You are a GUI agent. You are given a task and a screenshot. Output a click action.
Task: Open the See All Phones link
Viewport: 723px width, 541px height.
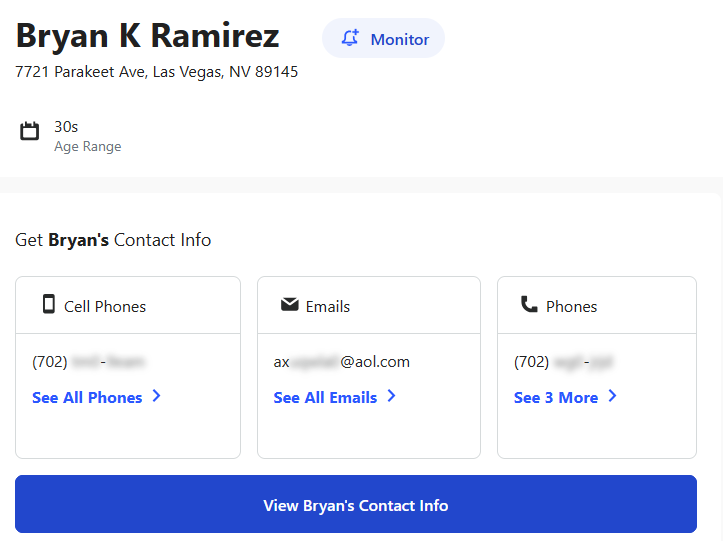tap(87, 398)
